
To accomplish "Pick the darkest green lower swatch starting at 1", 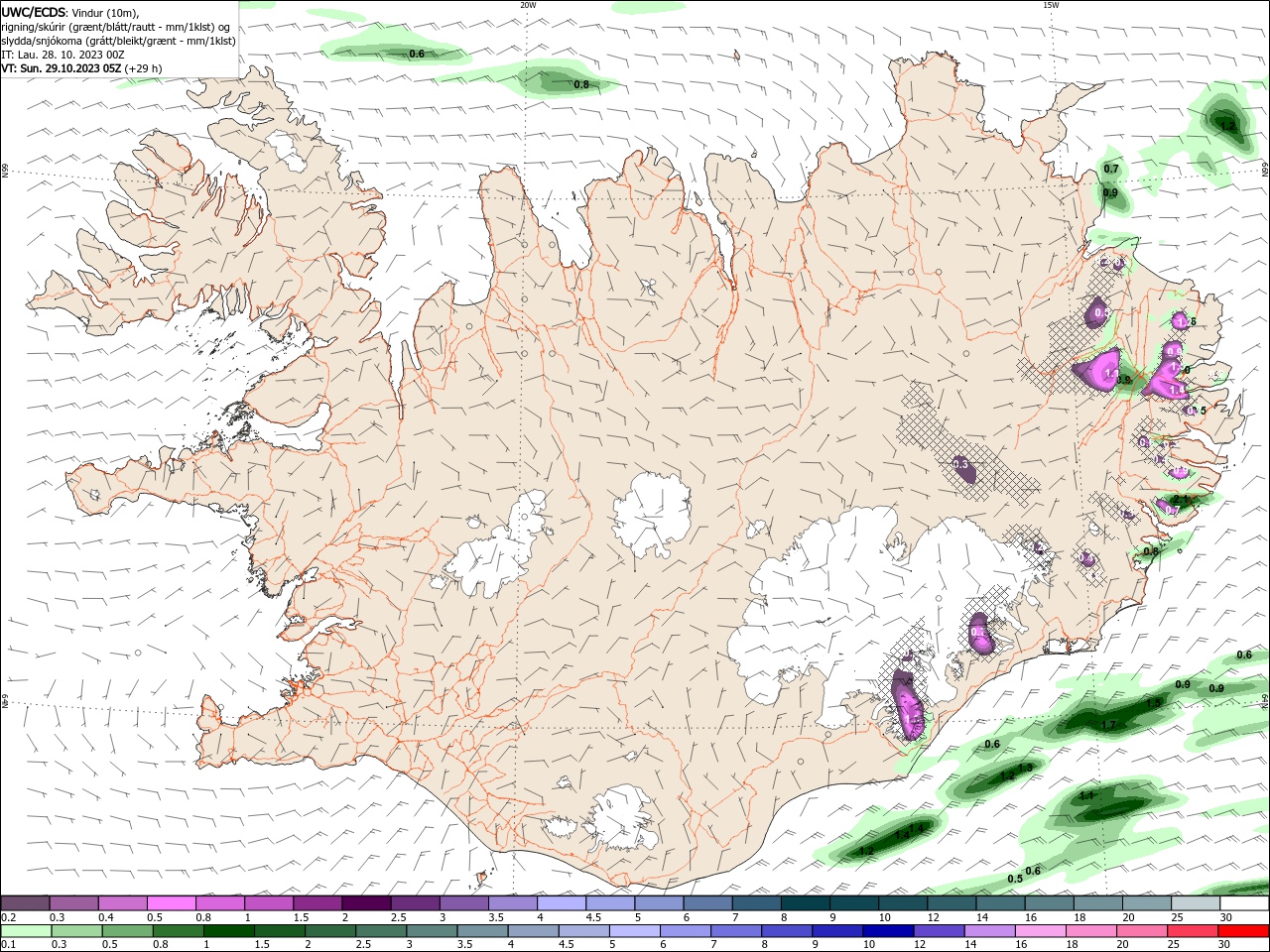I will (228, 931).
